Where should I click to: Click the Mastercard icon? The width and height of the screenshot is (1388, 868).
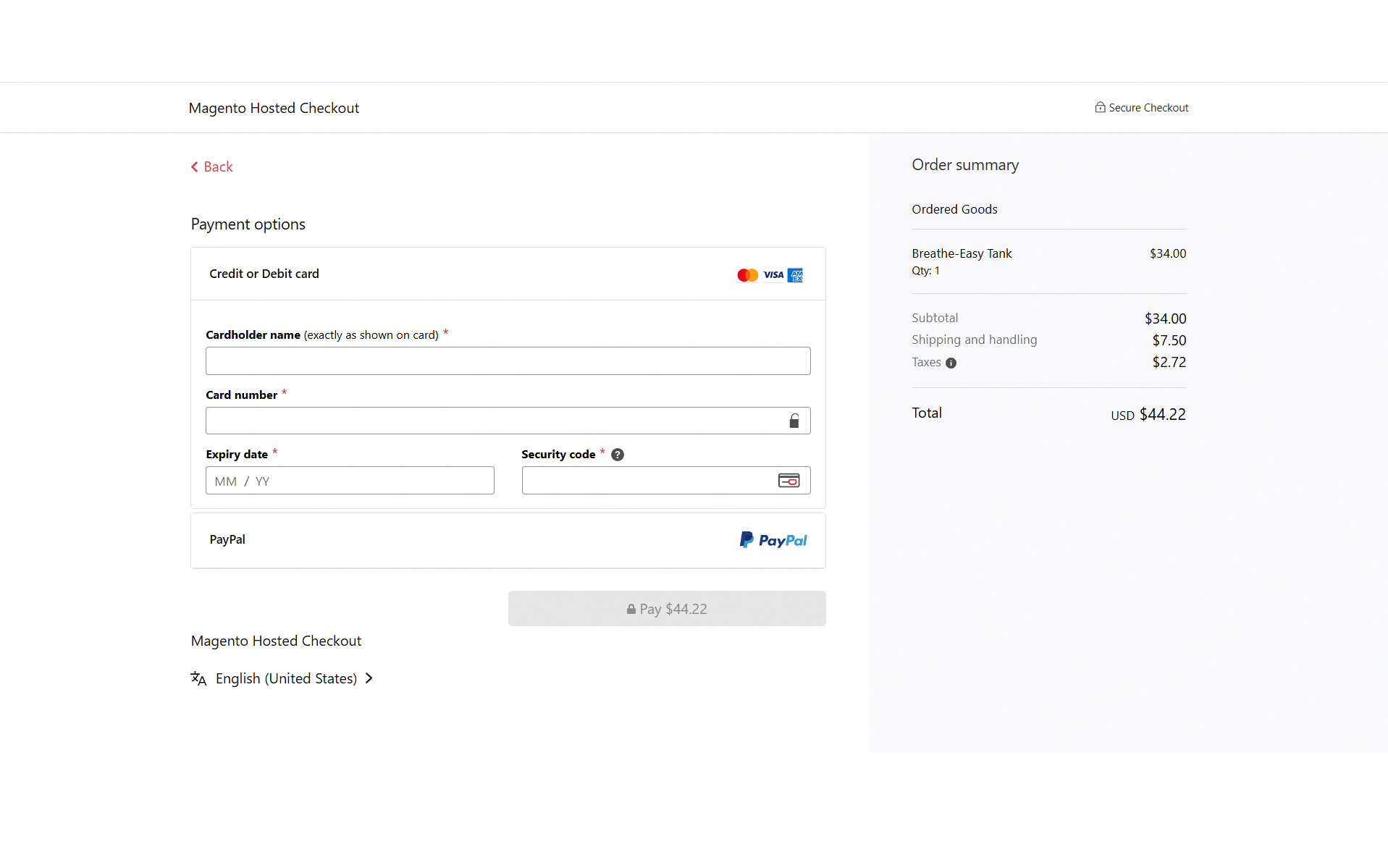click(x=746, y=275)
